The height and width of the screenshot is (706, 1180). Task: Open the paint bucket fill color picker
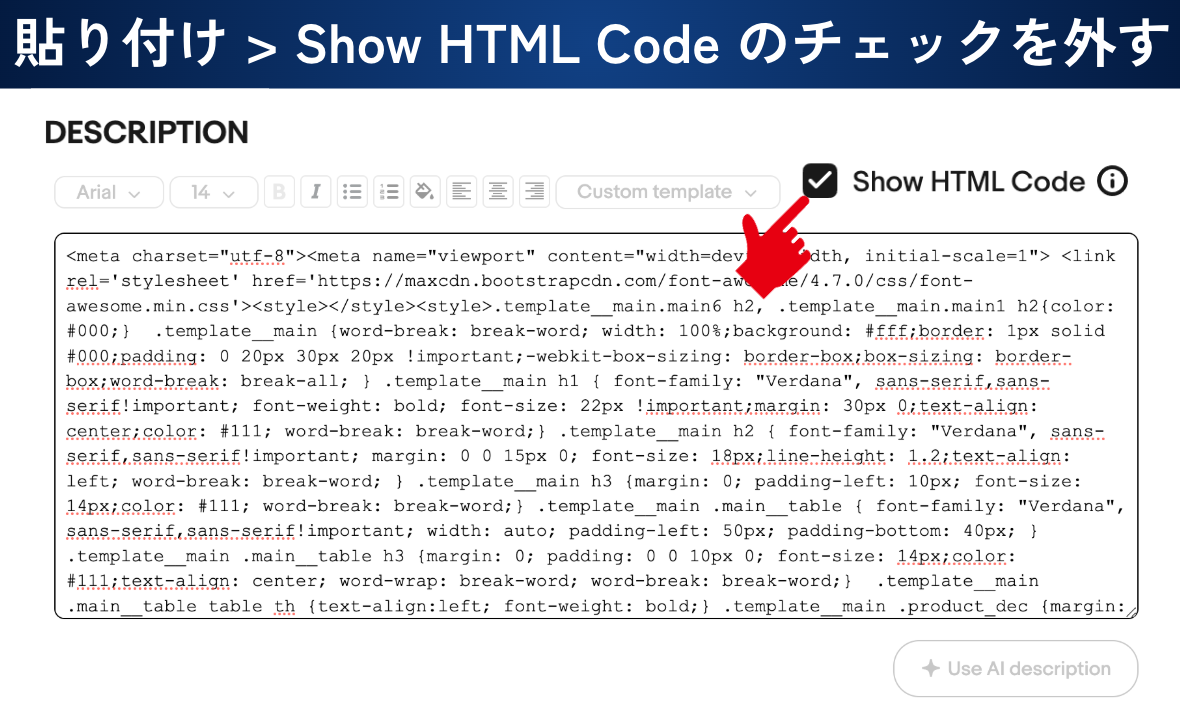[425, 192]
